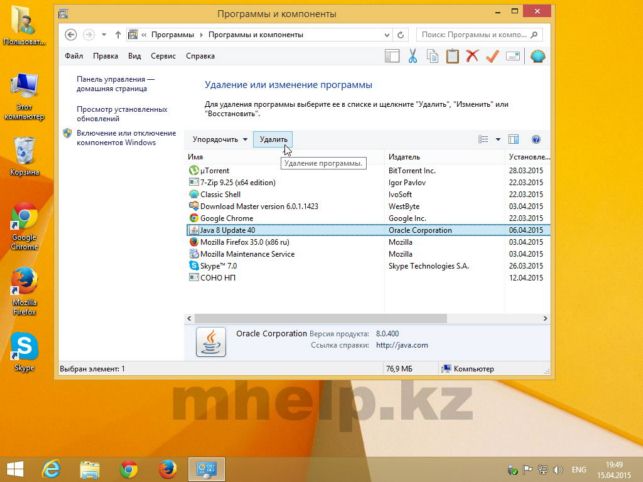The image size is (643, 482).
Task: Click the Skype desktop shortcut
Action: pos(24,352)
